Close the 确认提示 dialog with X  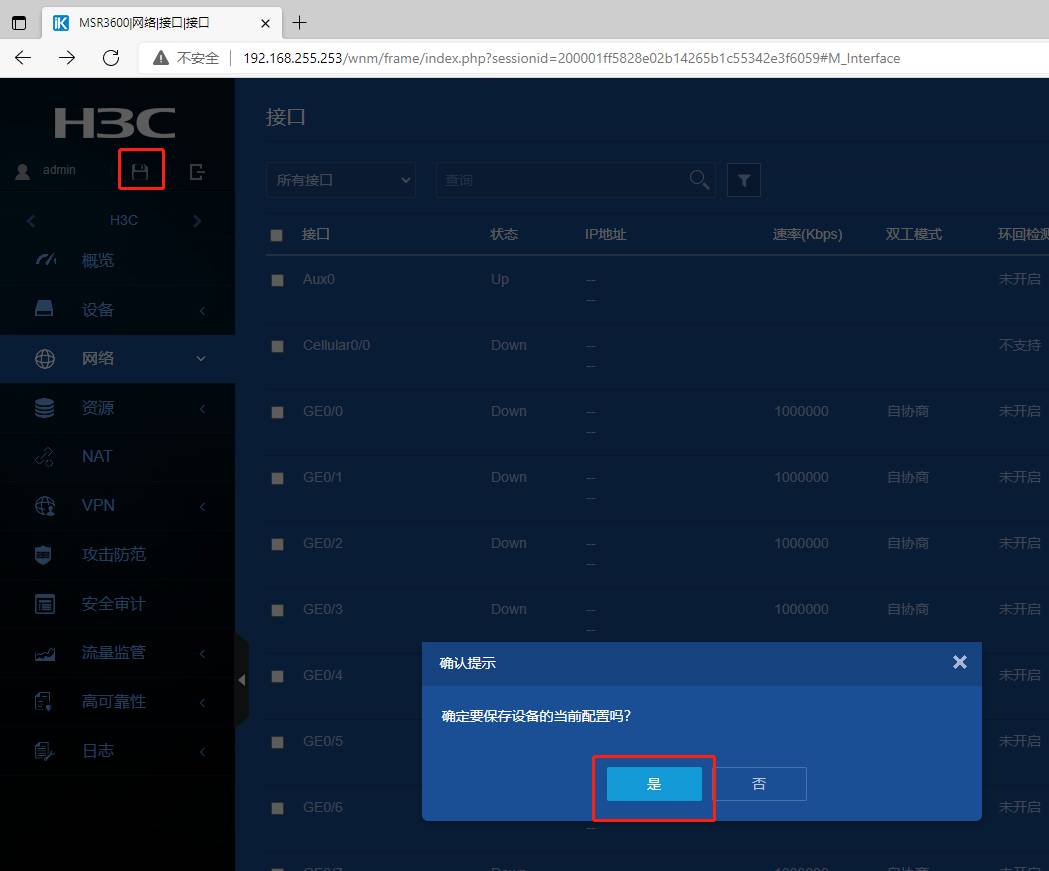pyautogui.click(x=959, y=662)
